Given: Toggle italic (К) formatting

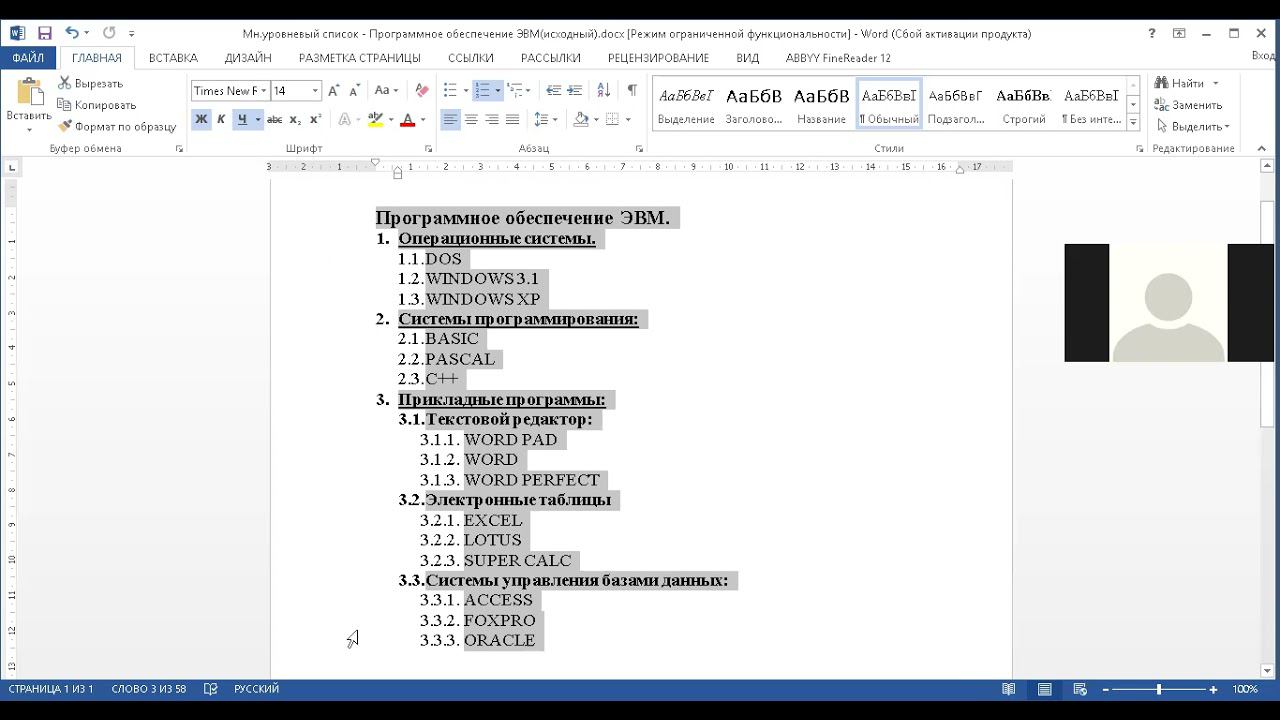Looking at the screenshot, I should 222,120.
